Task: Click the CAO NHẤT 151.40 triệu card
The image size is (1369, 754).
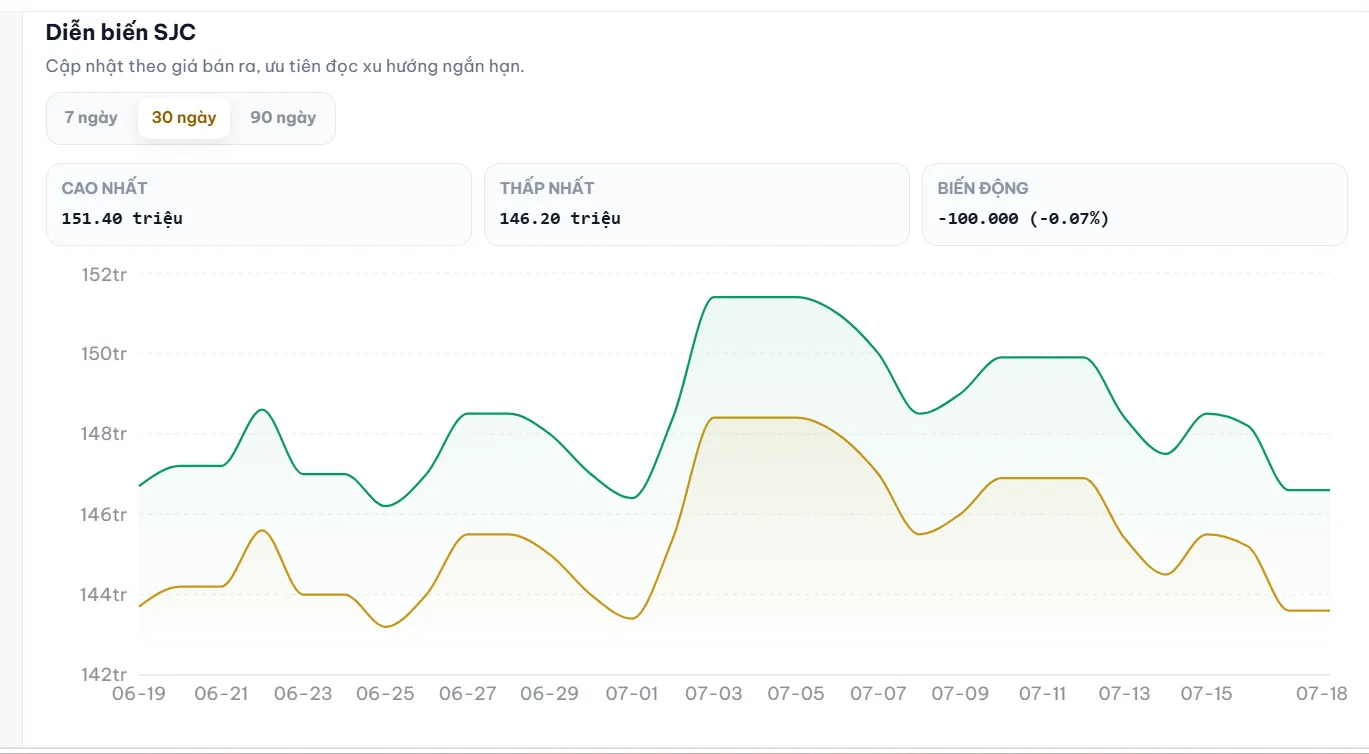Action: (x=259, y=204)
